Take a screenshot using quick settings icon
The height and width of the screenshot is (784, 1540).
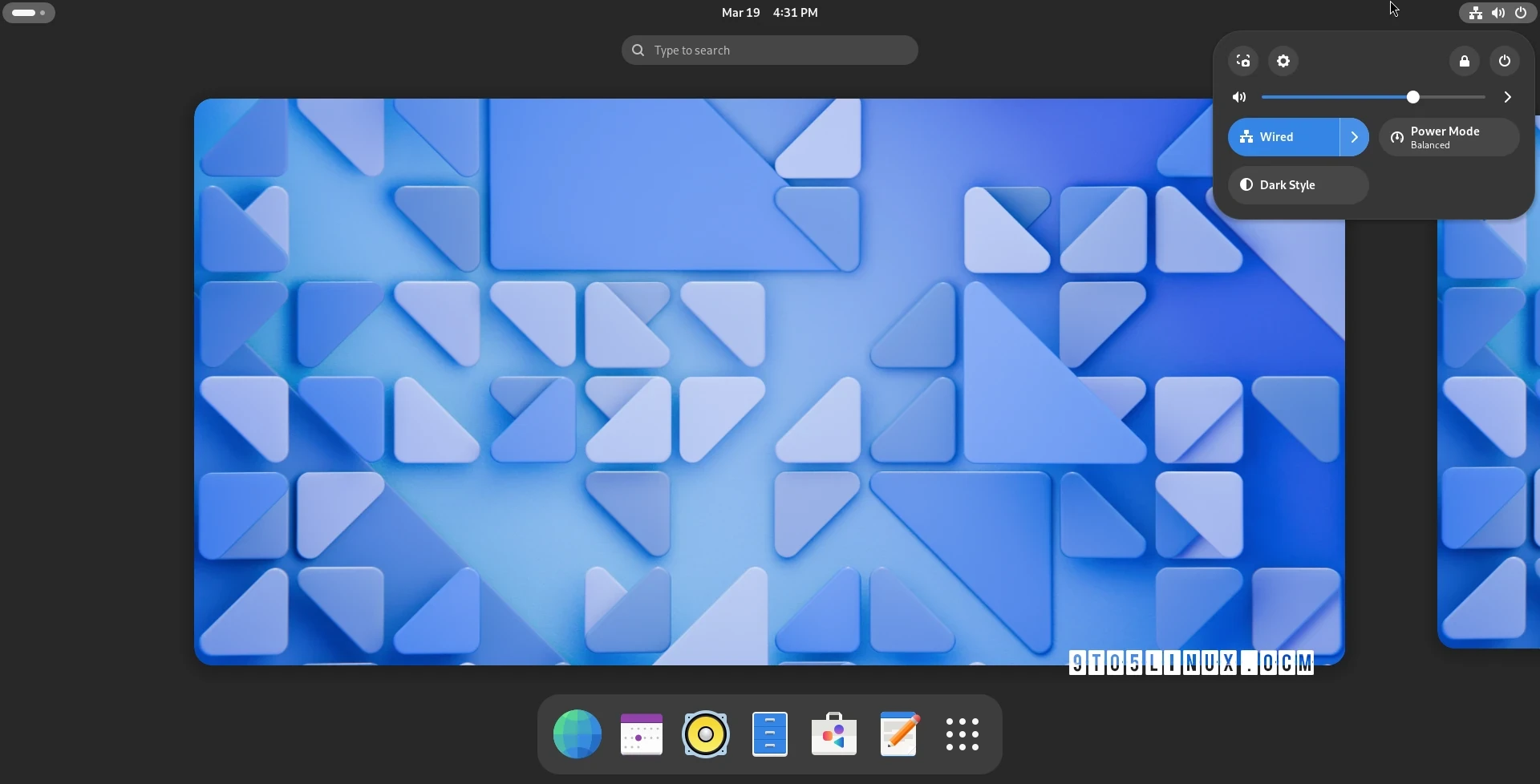point(1244,62)
